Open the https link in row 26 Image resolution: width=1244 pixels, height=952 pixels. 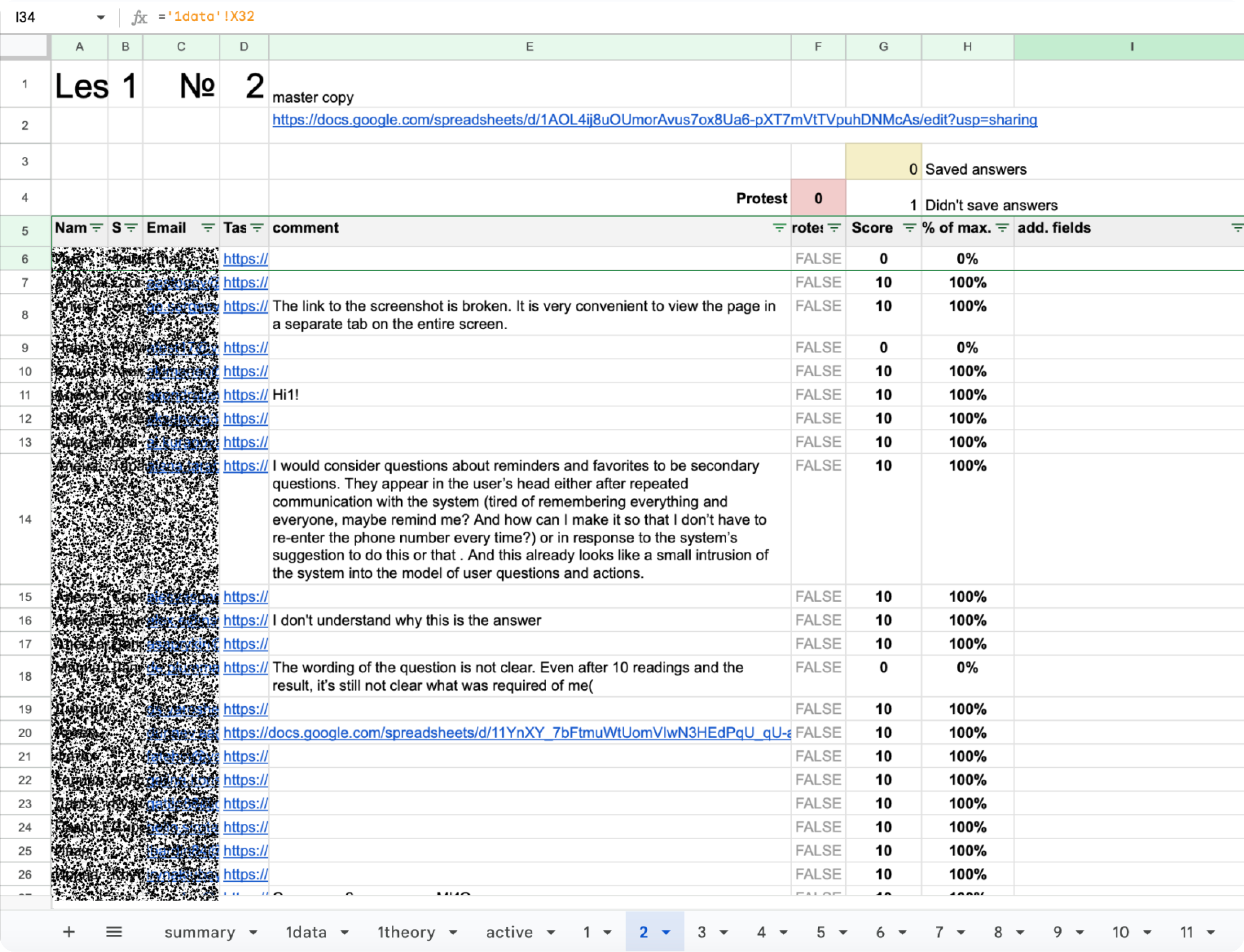245,875
